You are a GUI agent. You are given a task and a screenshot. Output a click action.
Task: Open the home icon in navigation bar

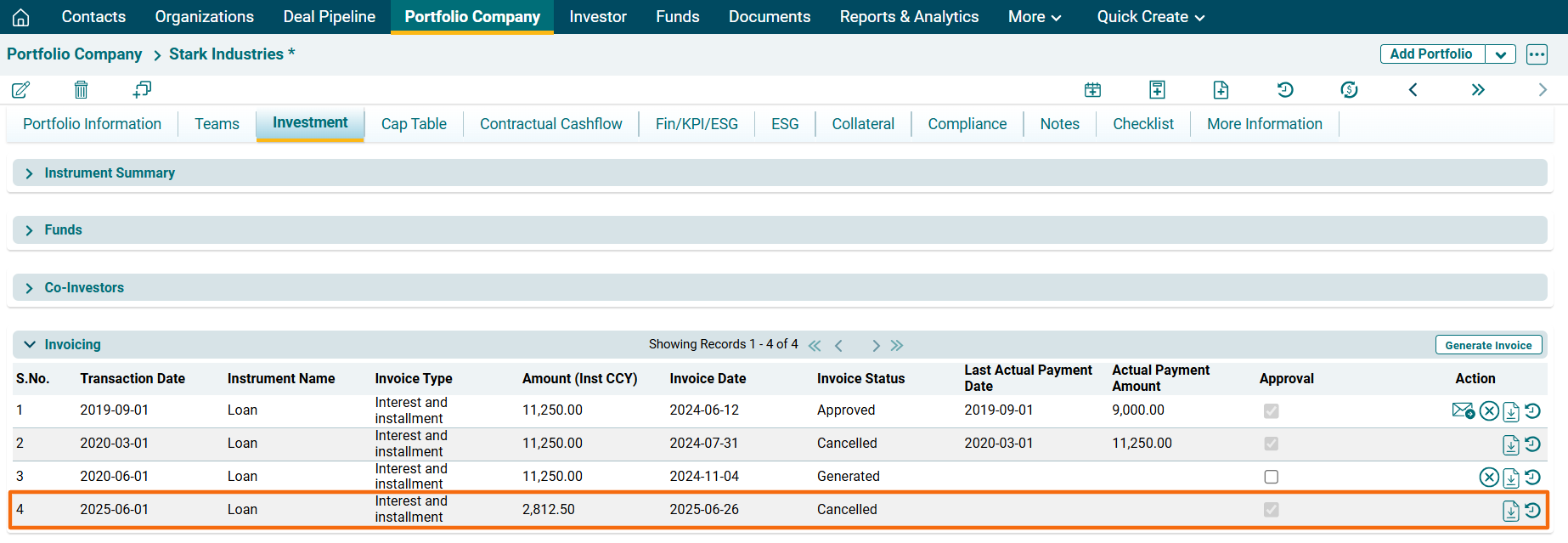tap(20, 17)
